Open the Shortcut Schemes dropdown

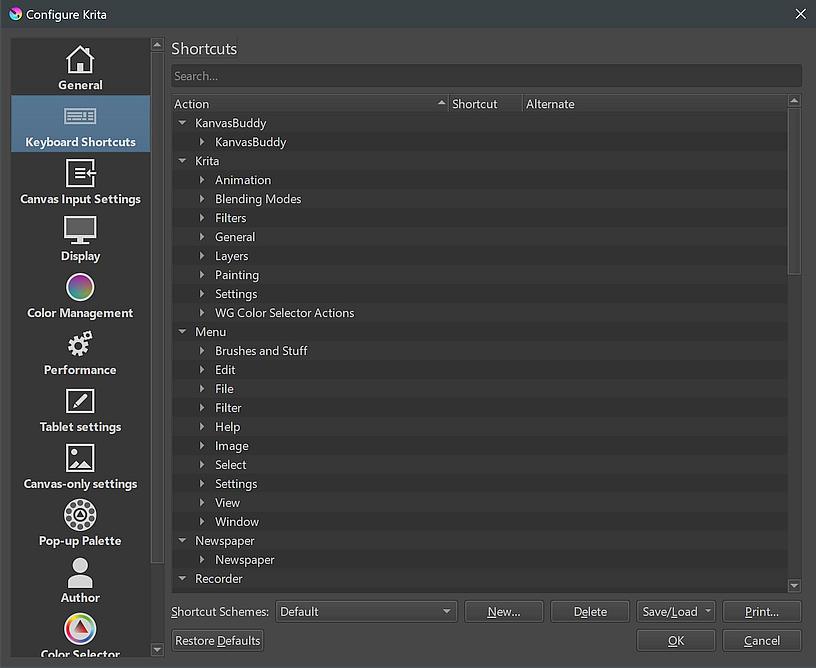[x=366, y=611]
